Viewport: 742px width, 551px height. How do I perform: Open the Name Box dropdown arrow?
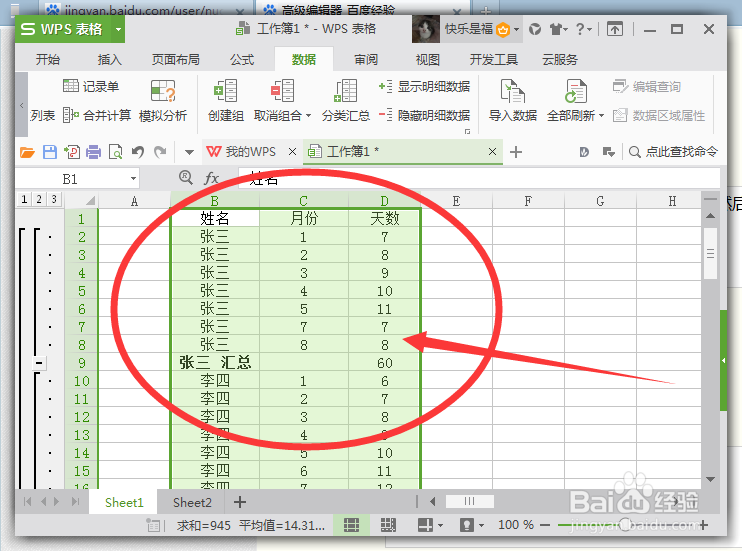(133, 178)
